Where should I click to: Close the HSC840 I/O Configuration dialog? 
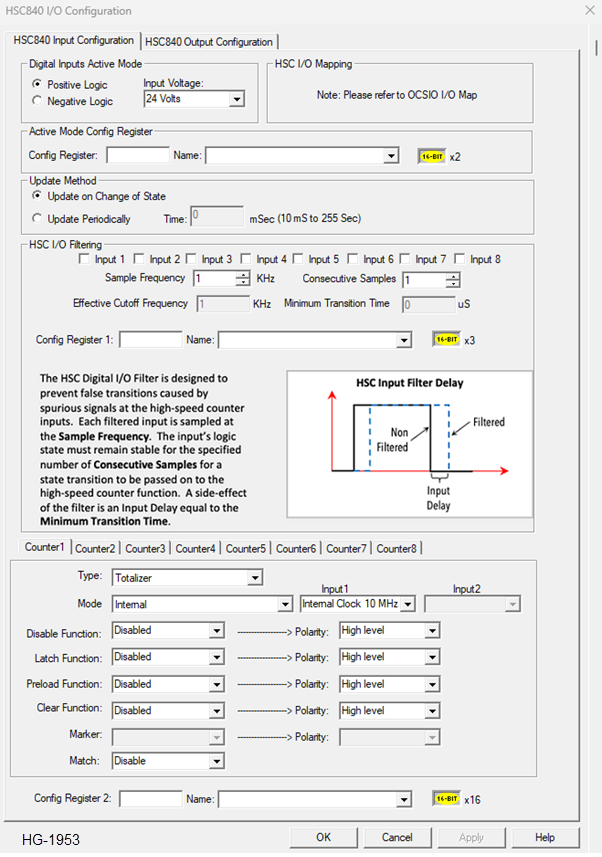pos(590,10)
